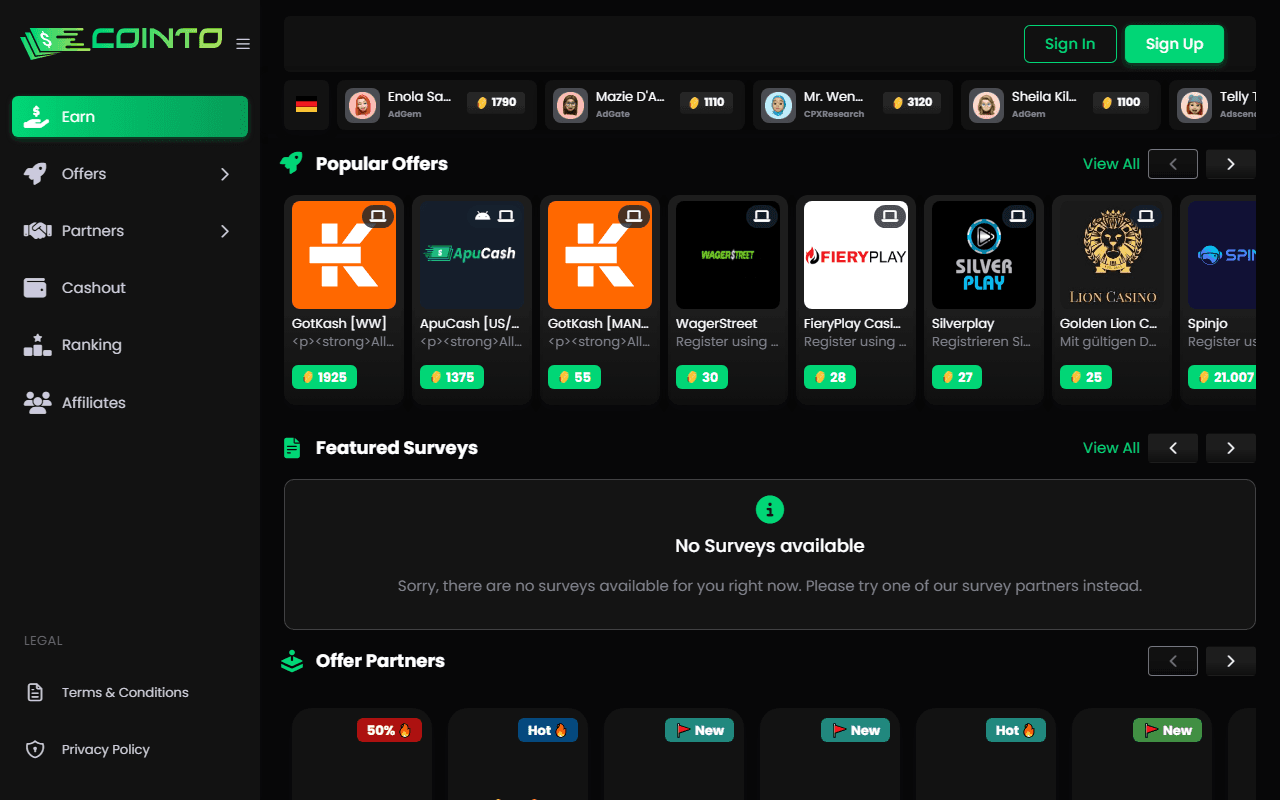Viewport: 1280px width, 800px height.
Task: Click the Sign Up button
Action: [x=1174, y=44]
